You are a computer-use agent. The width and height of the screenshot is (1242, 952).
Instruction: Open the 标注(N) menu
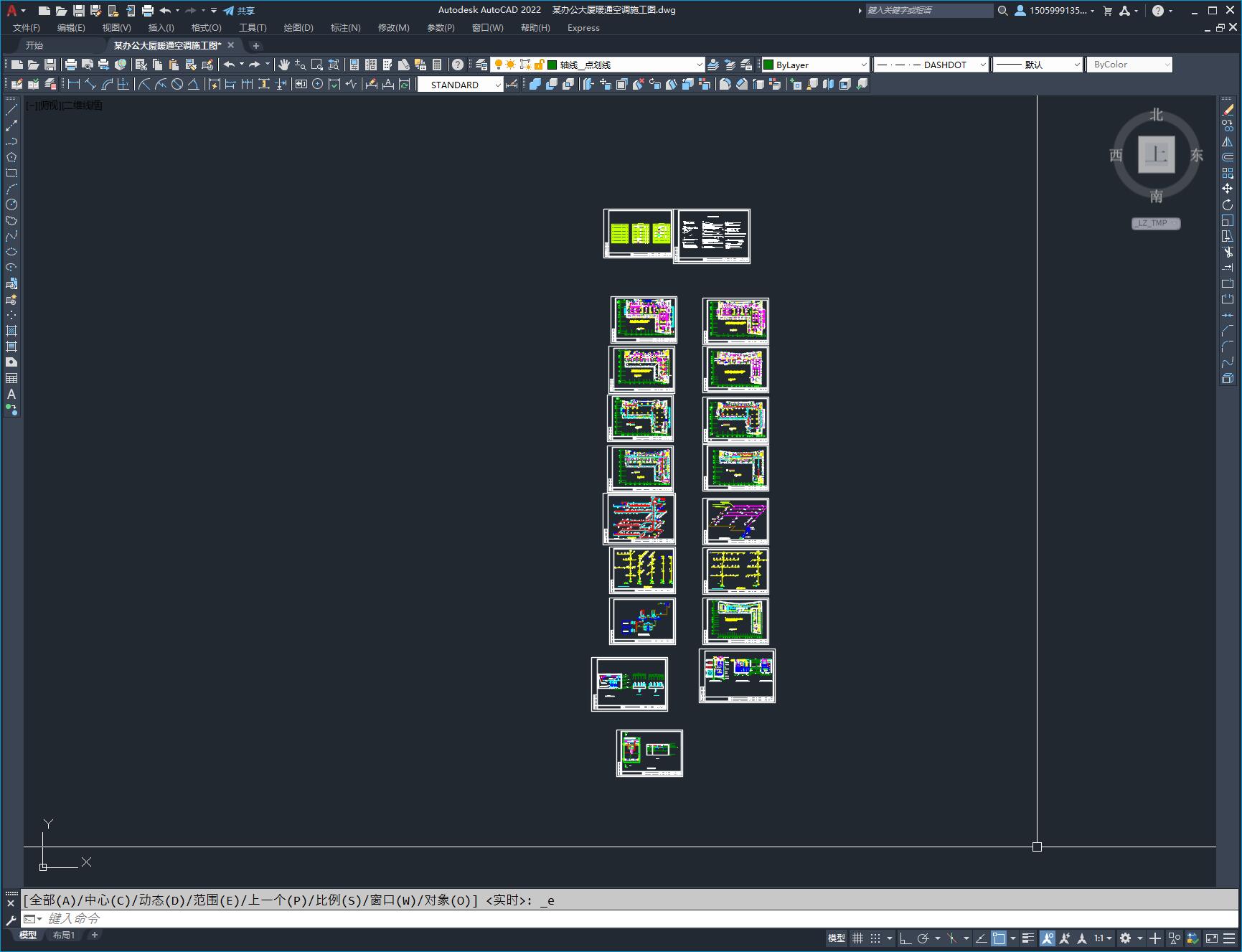(x=345, y=28)
